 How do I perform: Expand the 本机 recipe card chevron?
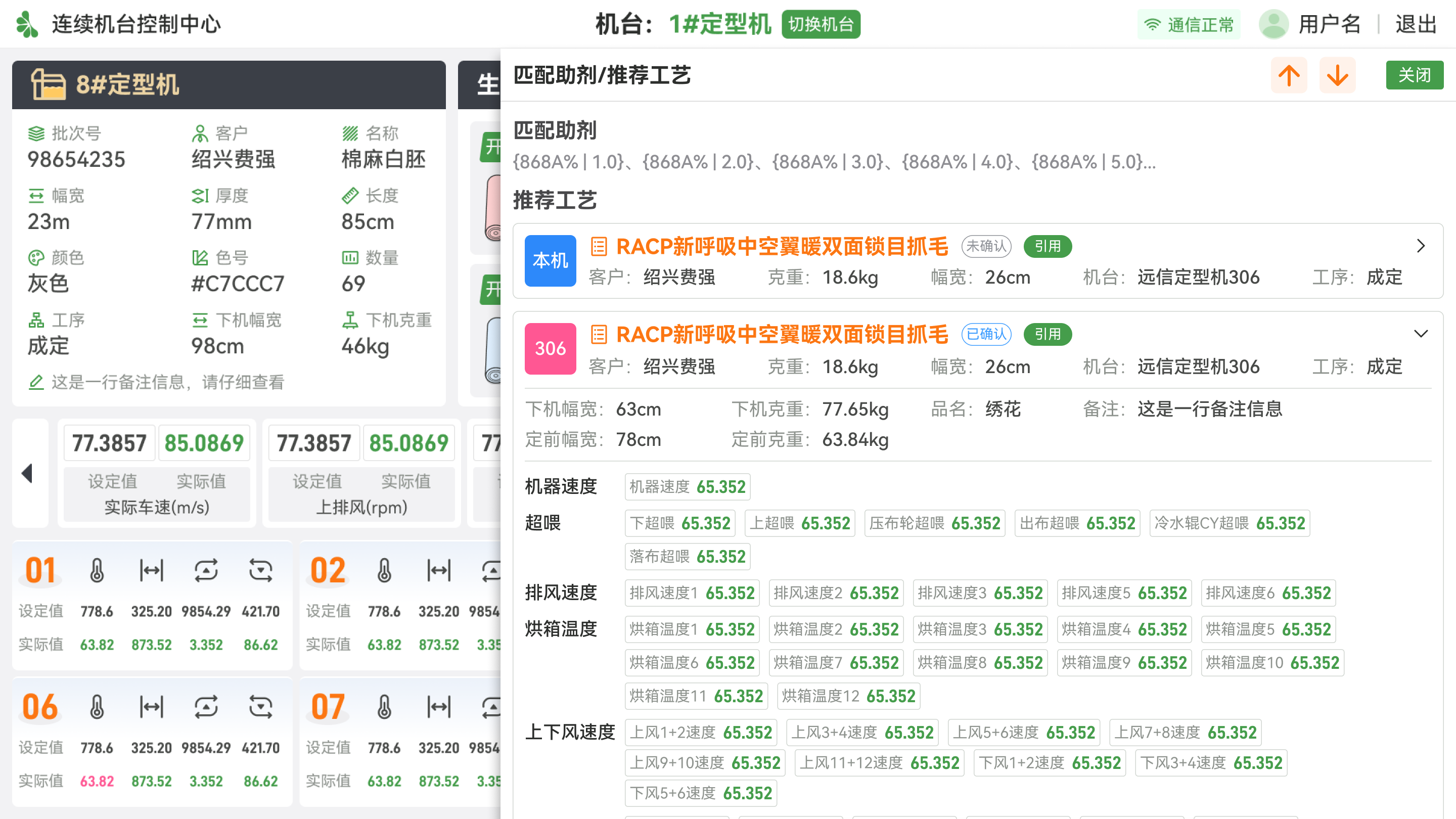tap(1421, 246)
